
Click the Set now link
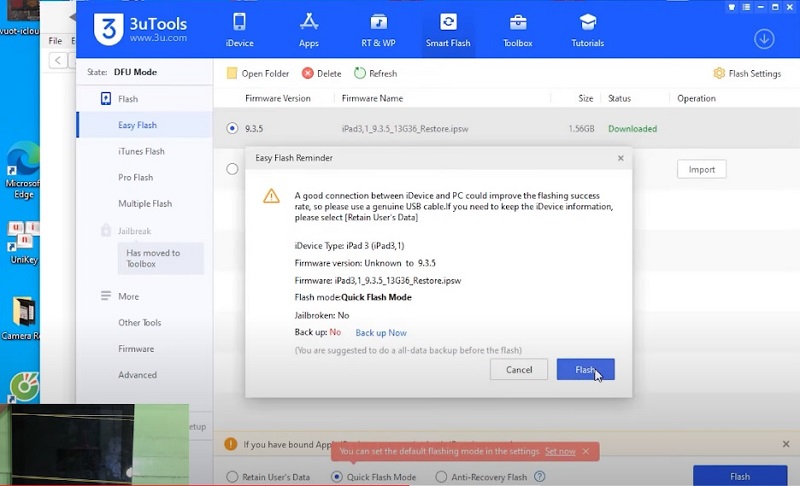[560, 451]
